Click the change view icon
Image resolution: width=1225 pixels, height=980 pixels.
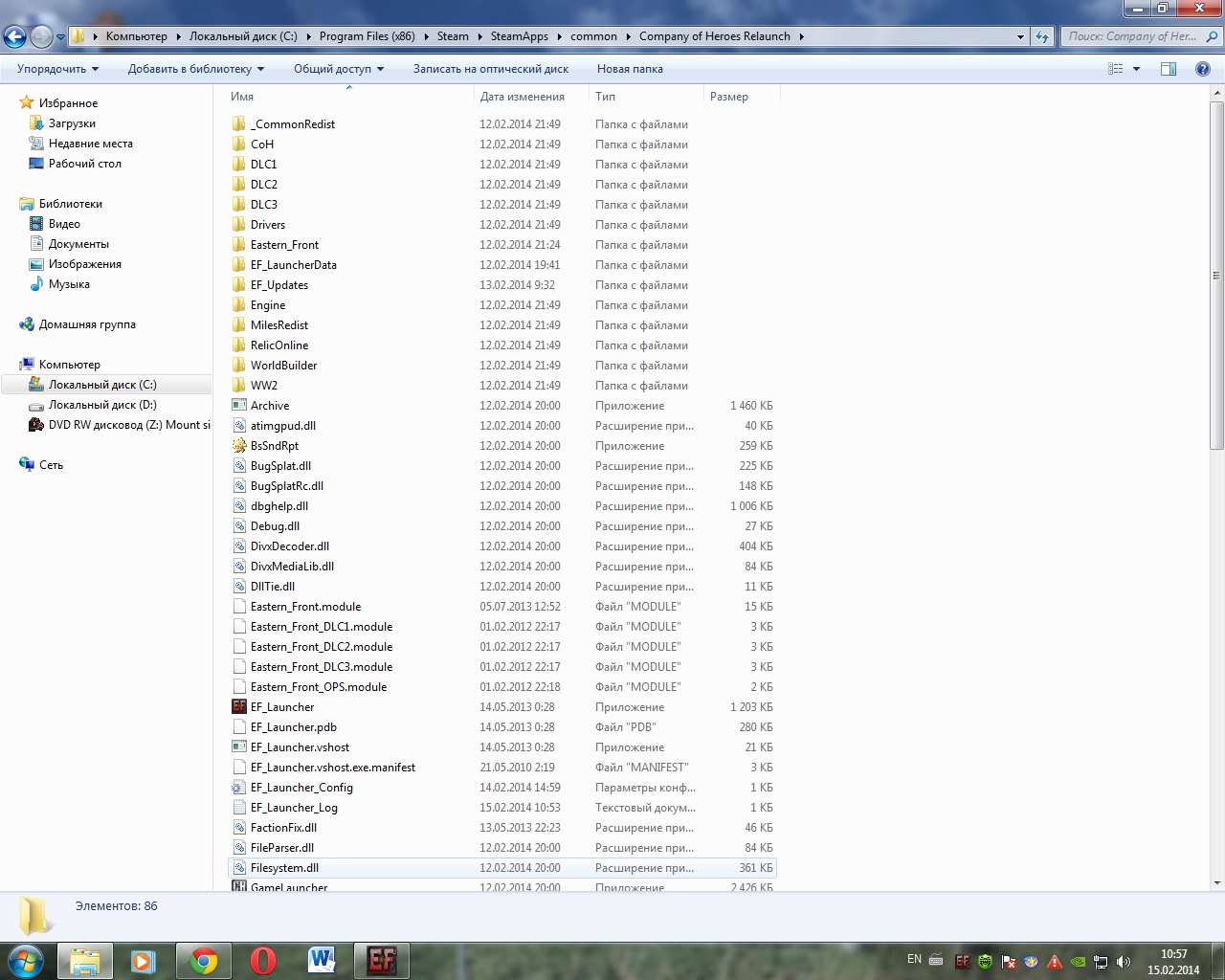point(1115,69)
